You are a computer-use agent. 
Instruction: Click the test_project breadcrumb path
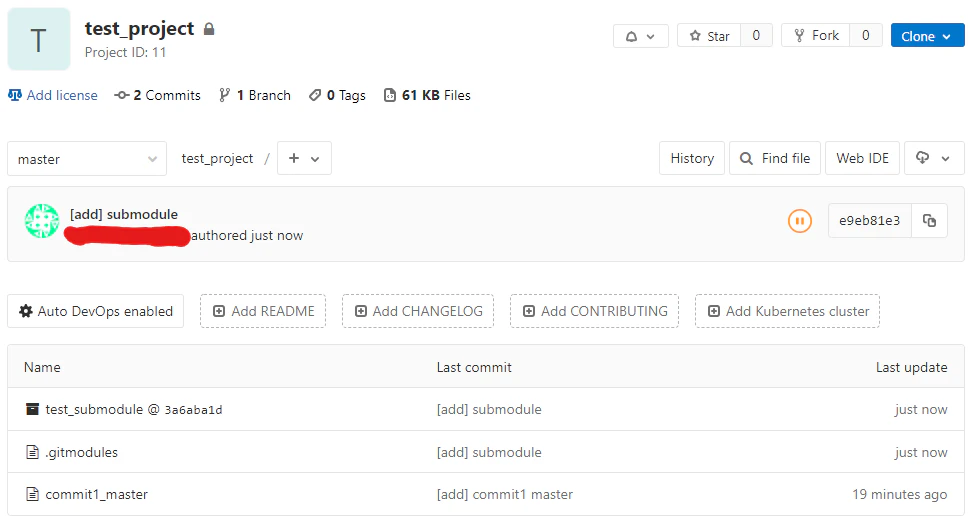click(x=217, y=159)
